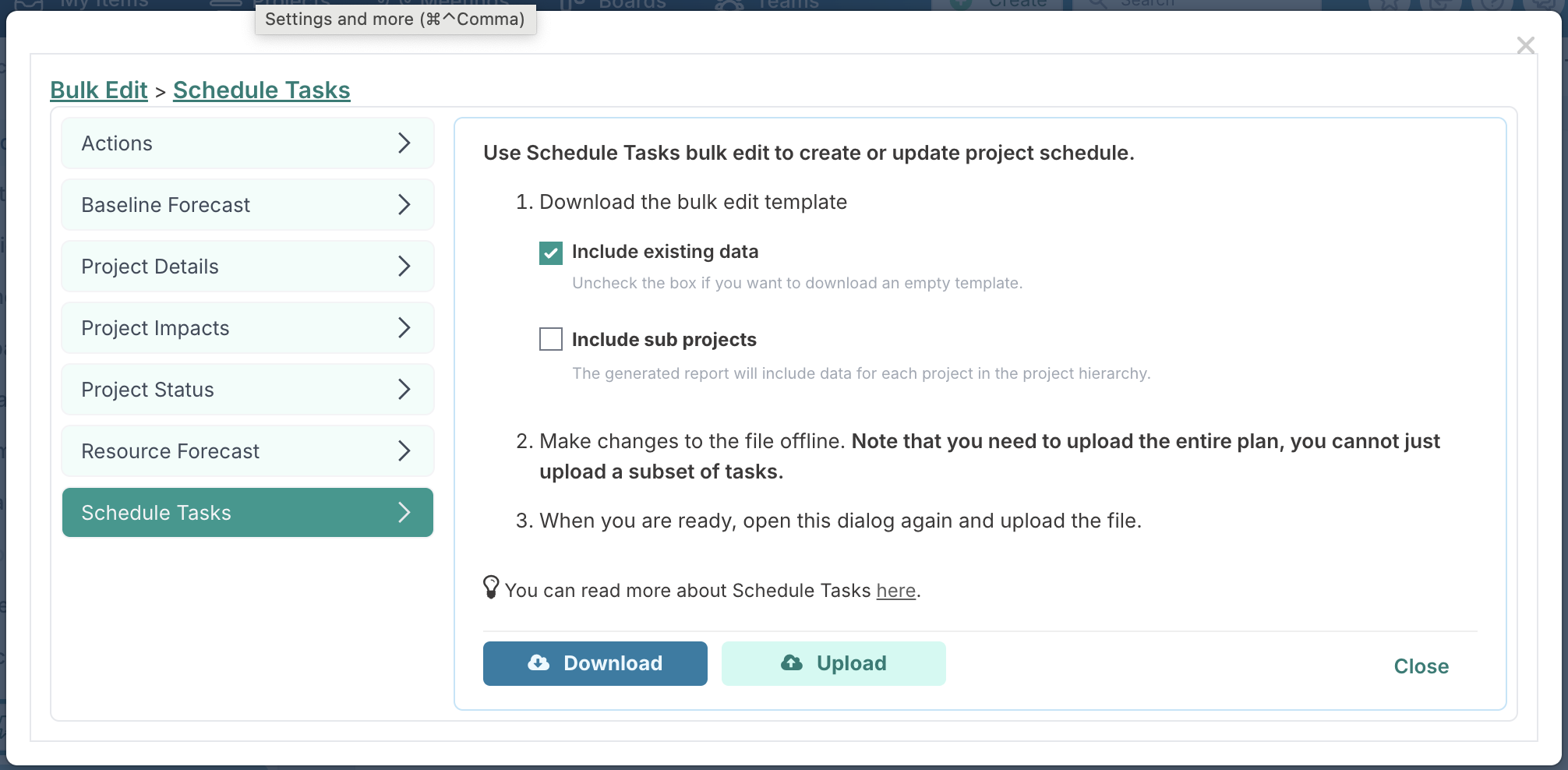Viewport: 1568px width, 770px height.
Task: Click the lightbulb tip icon
Action: (x=491, y=587)
